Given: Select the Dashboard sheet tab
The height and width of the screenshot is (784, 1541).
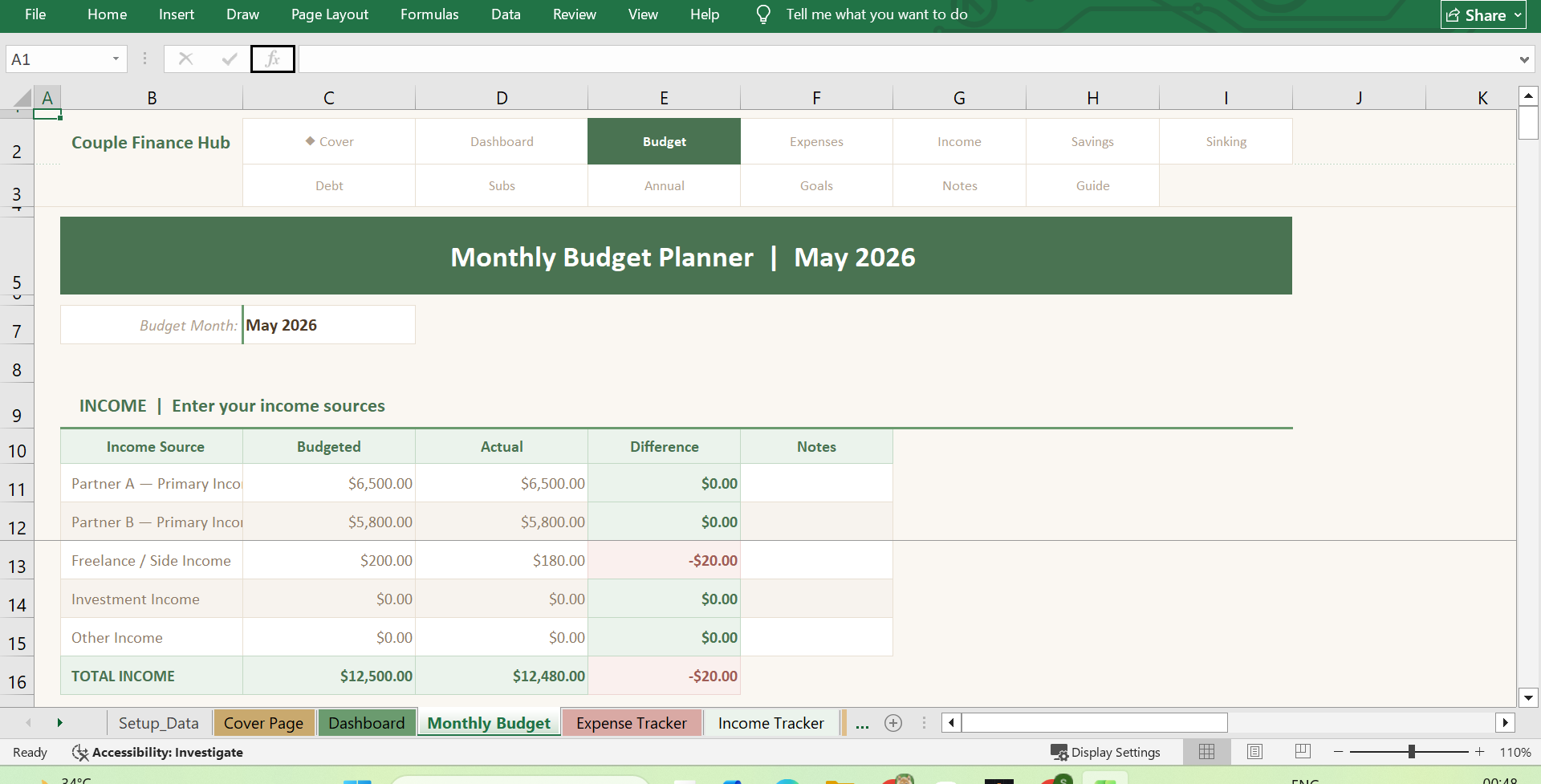Looking at the screenshot, I should pyautogui.click(x=367, y=723).
